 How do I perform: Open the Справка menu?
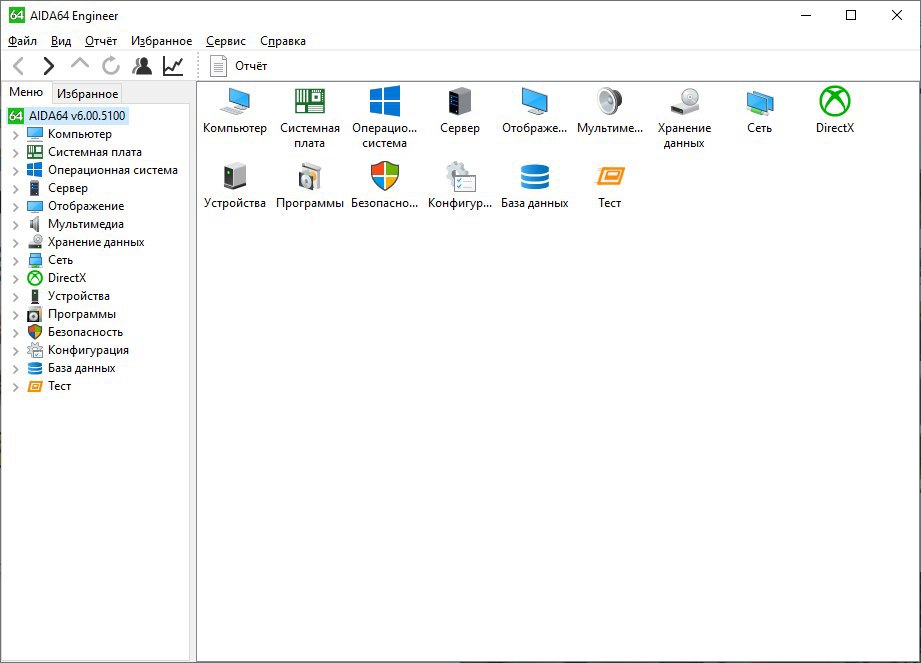pos(283,41)
